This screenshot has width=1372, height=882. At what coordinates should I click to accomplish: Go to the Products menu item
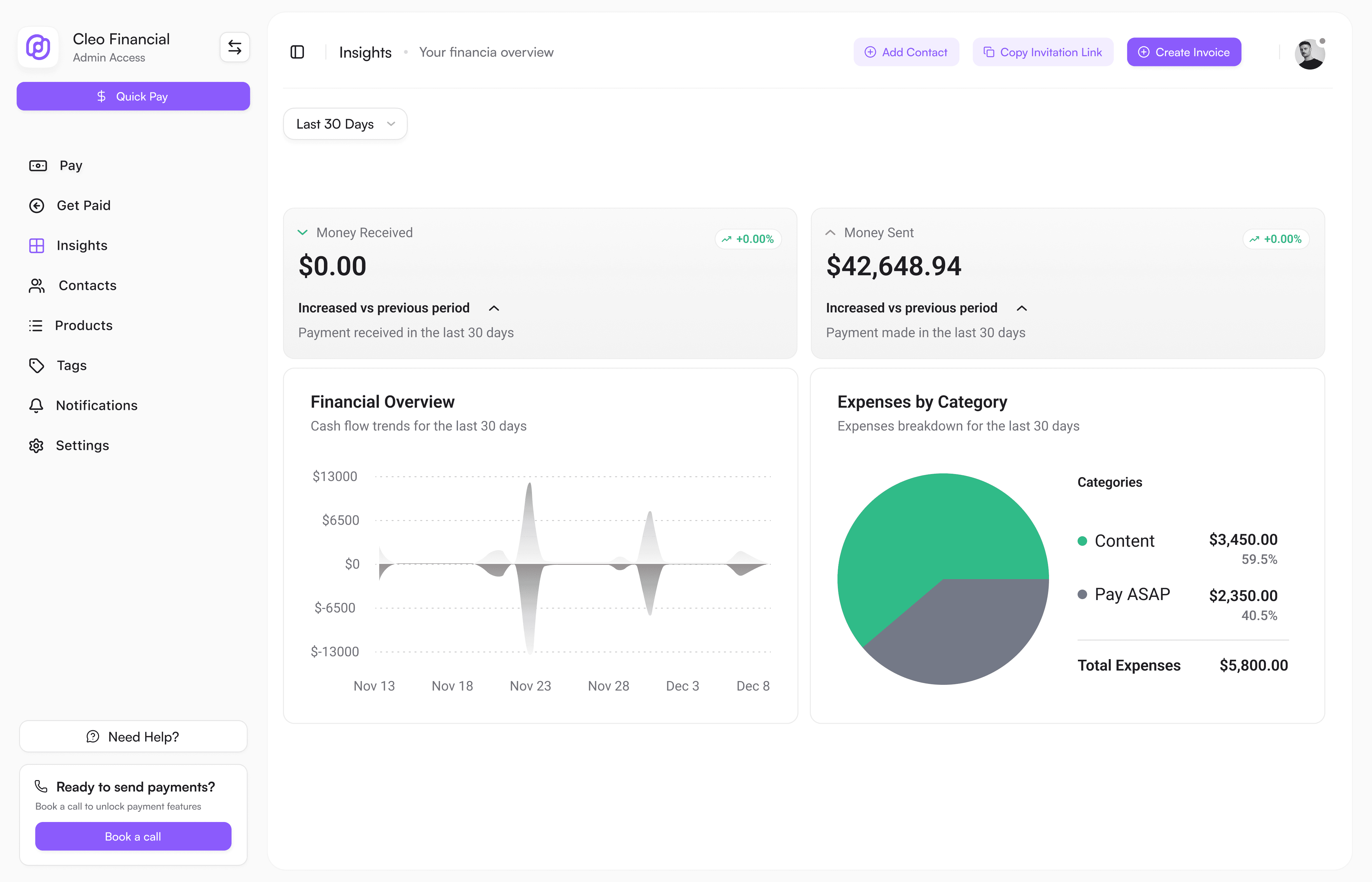[x=83, y=325]
